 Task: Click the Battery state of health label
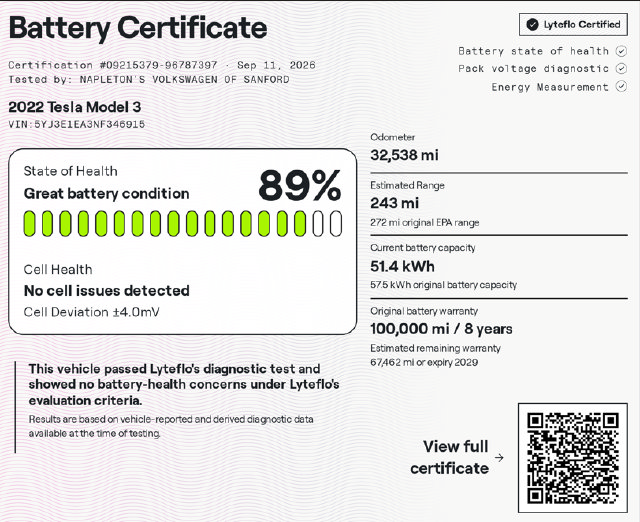(533, 51)
